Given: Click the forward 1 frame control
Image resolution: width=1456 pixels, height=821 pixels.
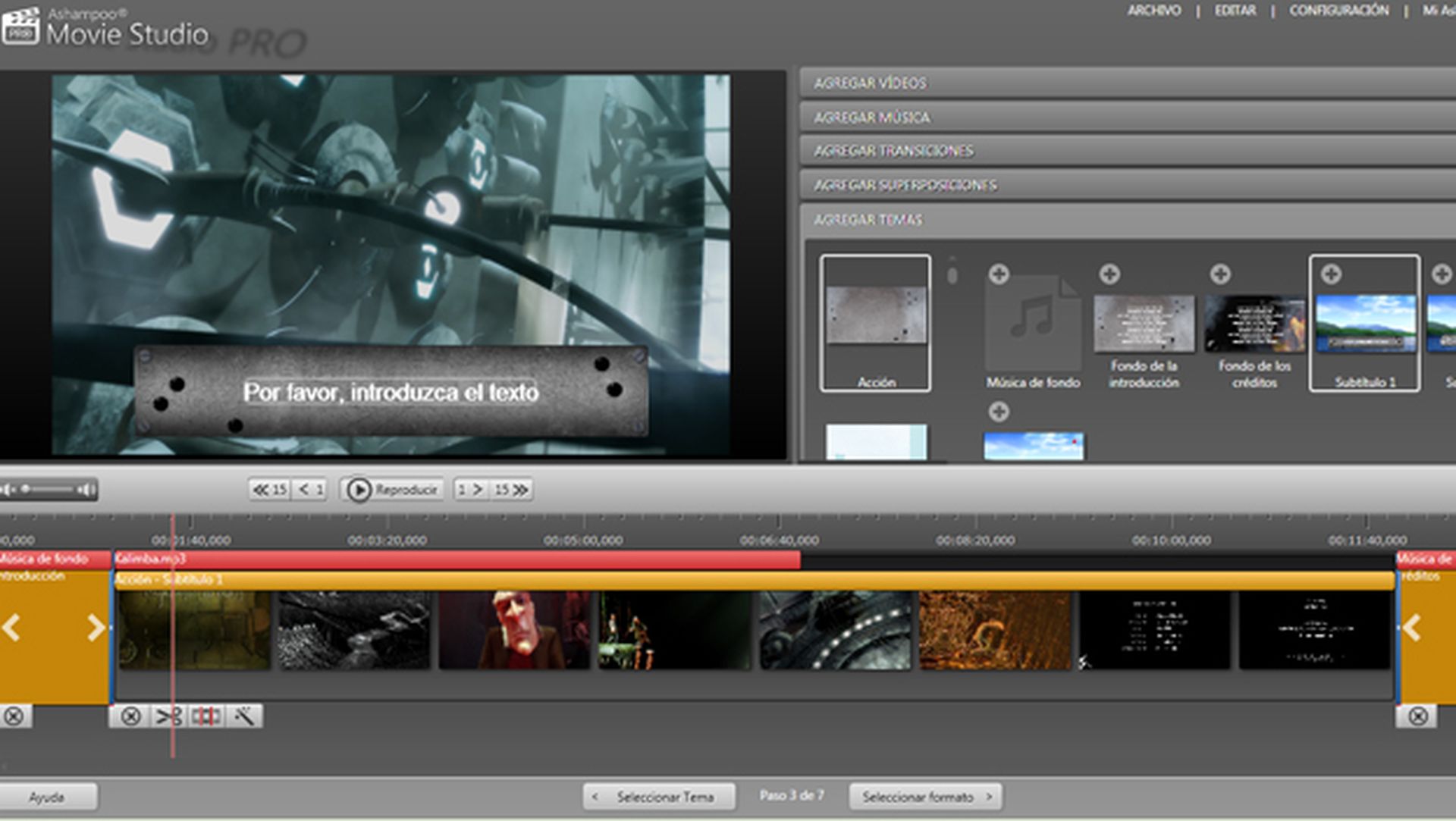Looking at the screenshot, I should pyautogui.click(x=472, y=489).
